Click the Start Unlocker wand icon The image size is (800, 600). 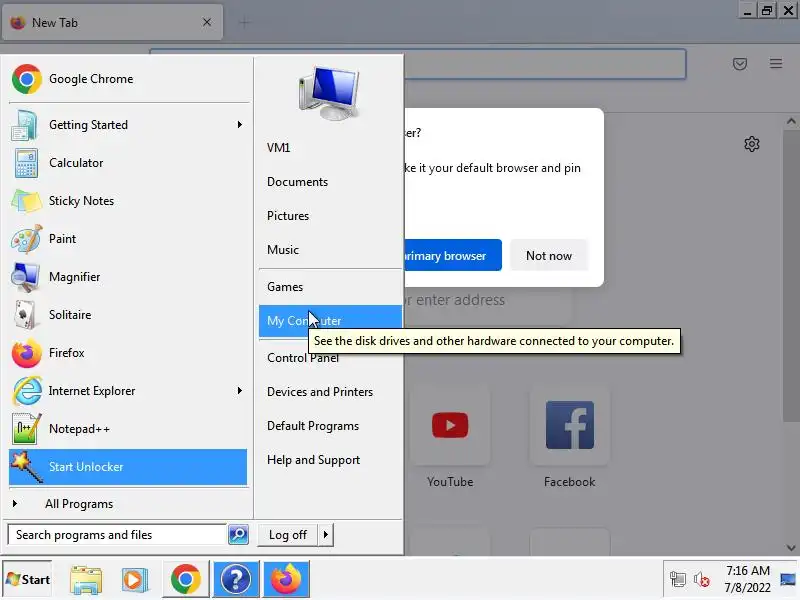[x=27, y=467]
